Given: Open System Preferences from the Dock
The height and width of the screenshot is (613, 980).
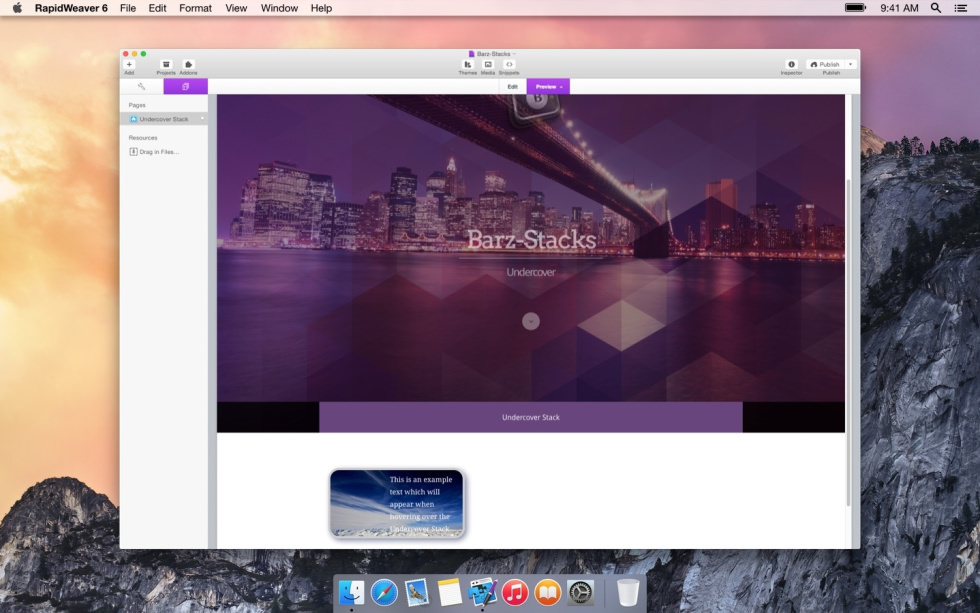Looking at the screenshot, I should click(580, 592).
